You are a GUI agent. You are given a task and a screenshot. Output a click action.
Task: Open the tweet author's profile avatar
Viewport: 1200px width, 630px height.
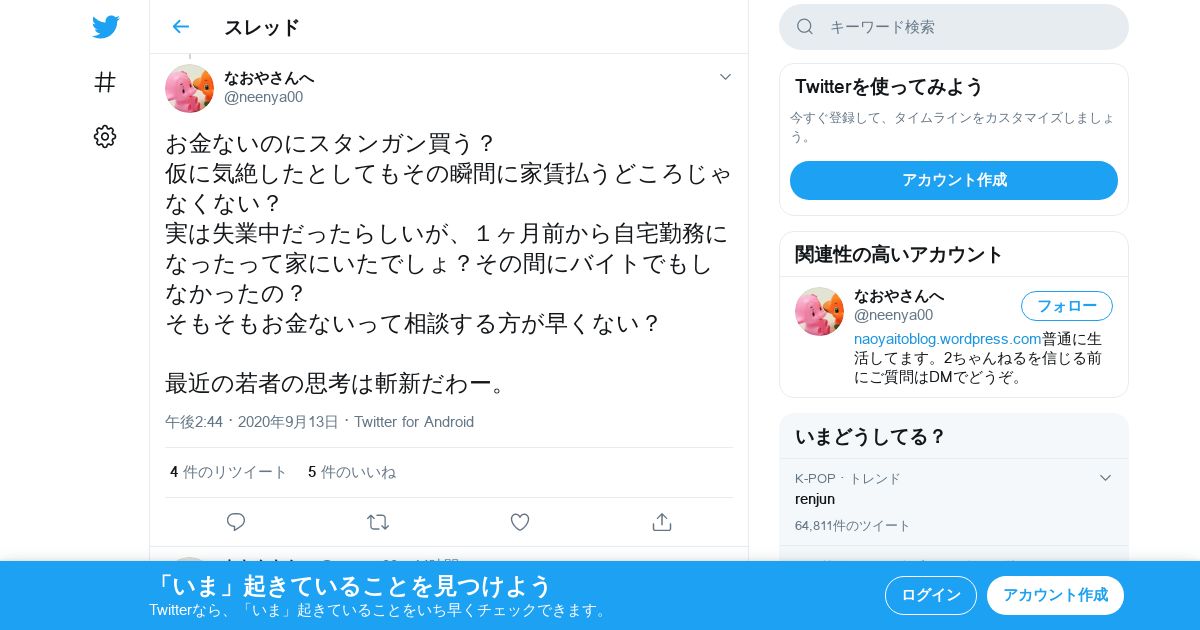pyautogui.click(x=189, y=88)
